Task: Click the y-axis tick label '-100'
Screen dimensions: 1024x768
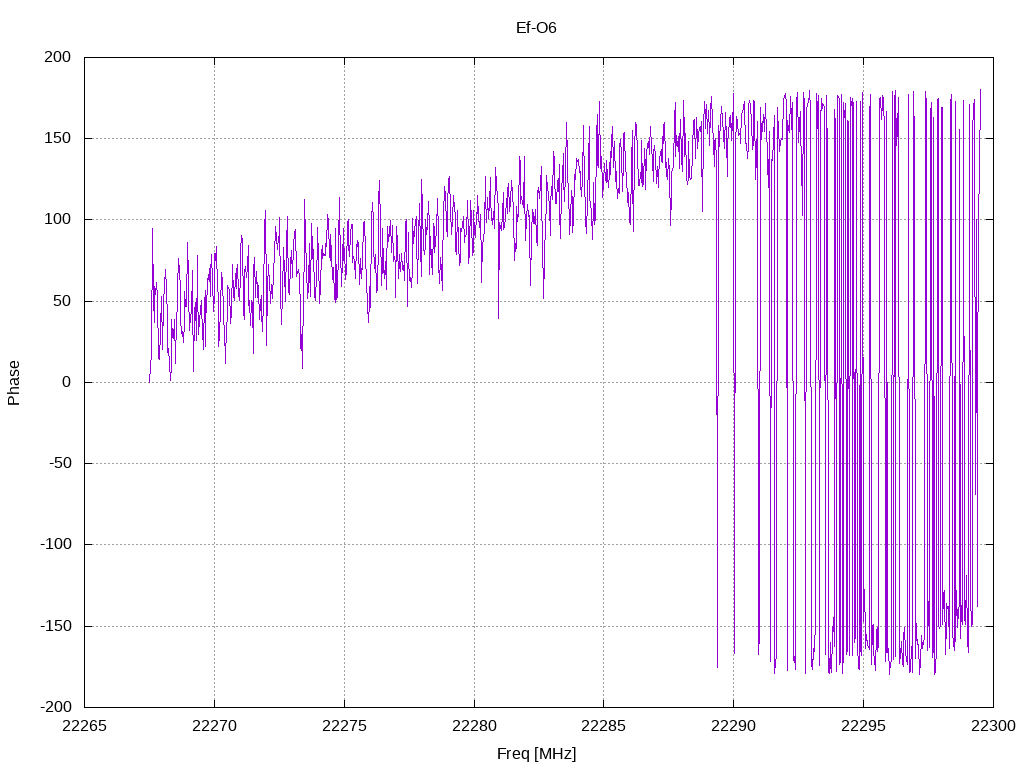Action: click(56, 544)
